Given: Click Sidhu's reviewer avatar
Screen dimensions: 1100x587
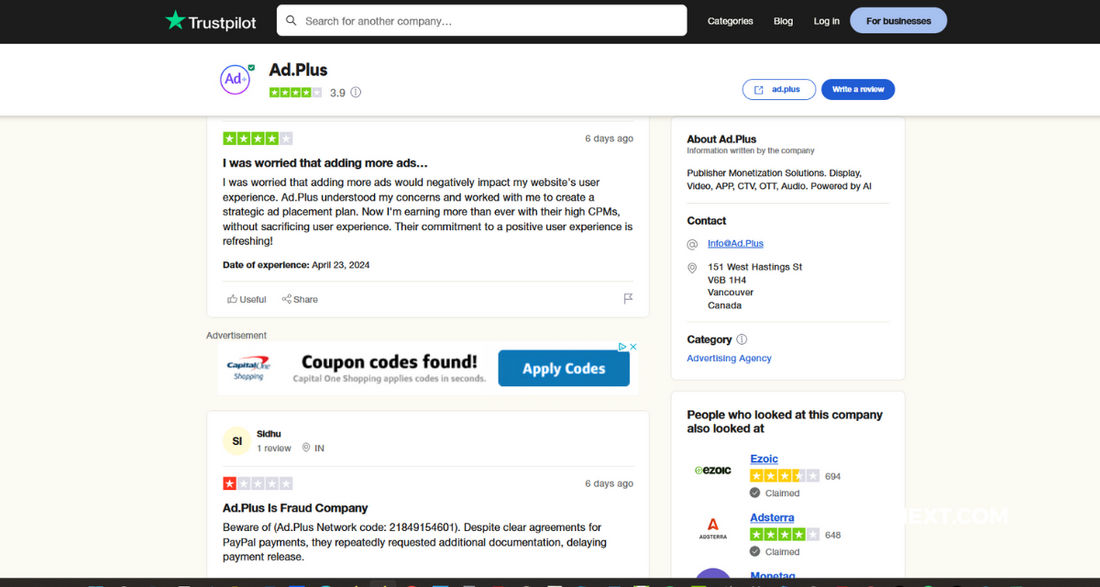Looking at the screenshot, I should click(x=236, y=441).
